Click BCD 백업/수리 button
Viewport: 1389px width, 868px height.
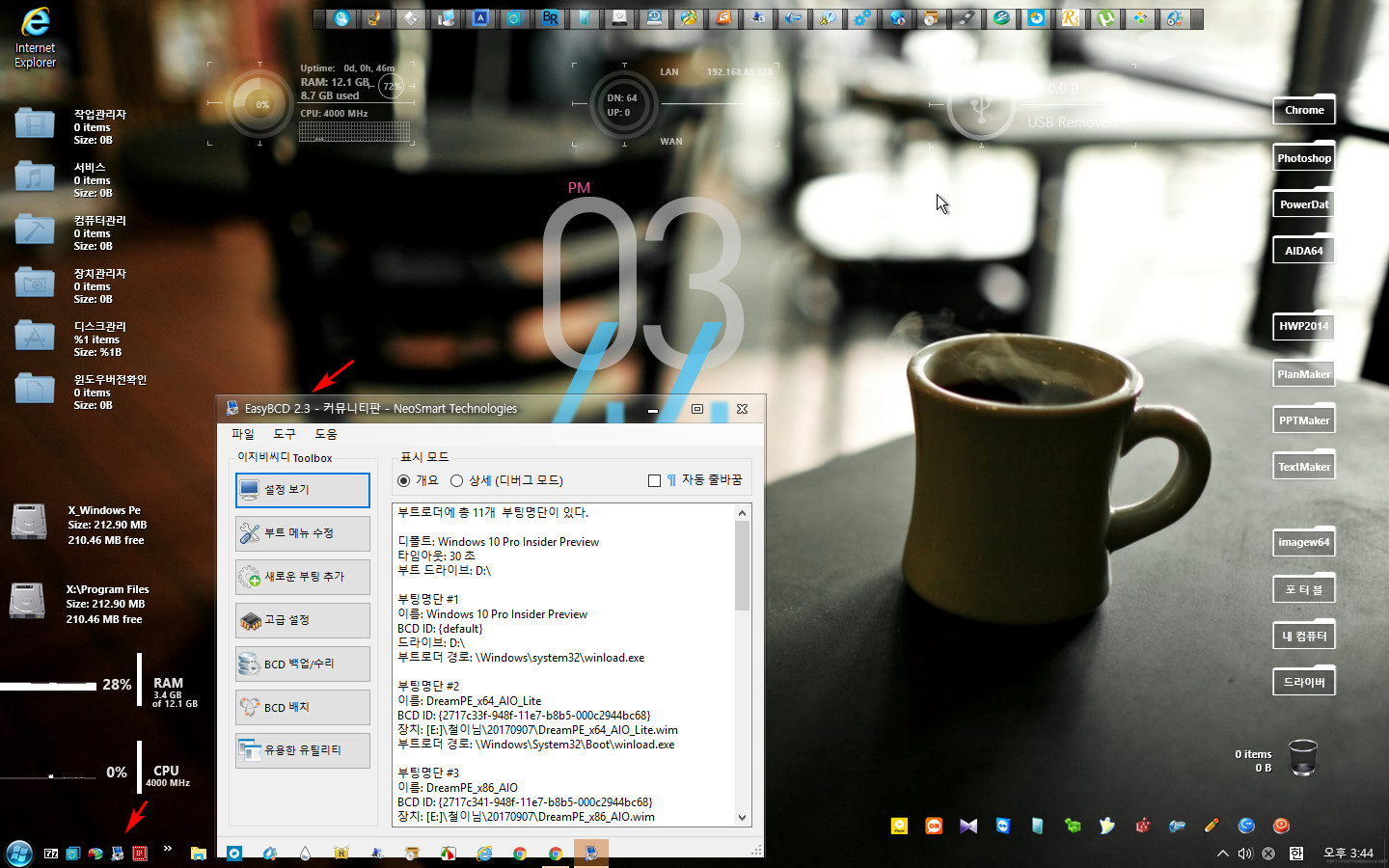point(302,664)
